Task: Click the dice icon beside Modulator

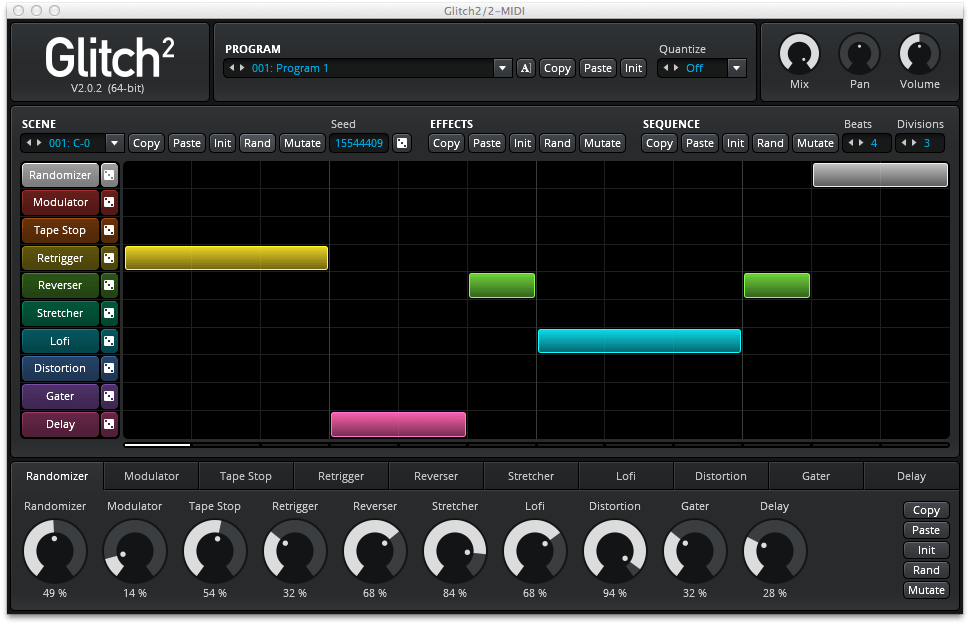Action: (x=109, y=202)
